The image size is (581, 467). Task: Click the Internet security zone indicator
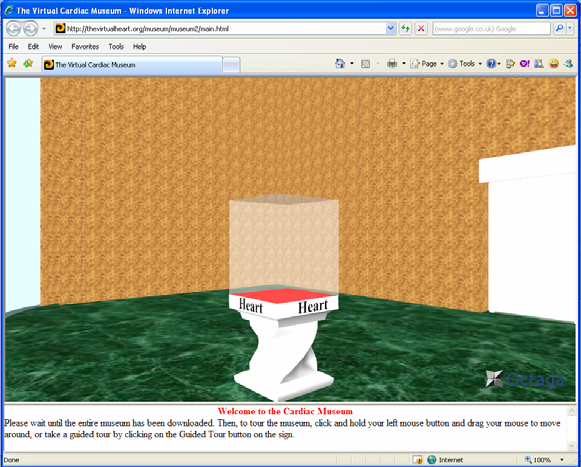pos(445,460)
